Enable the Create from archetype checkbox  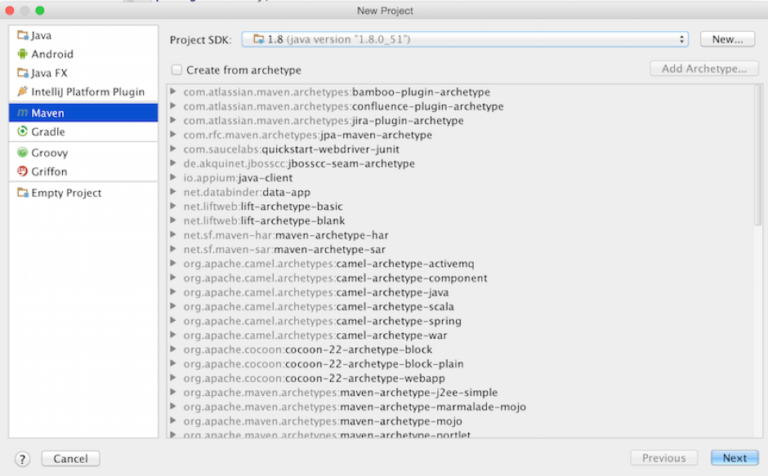(177, 70)
